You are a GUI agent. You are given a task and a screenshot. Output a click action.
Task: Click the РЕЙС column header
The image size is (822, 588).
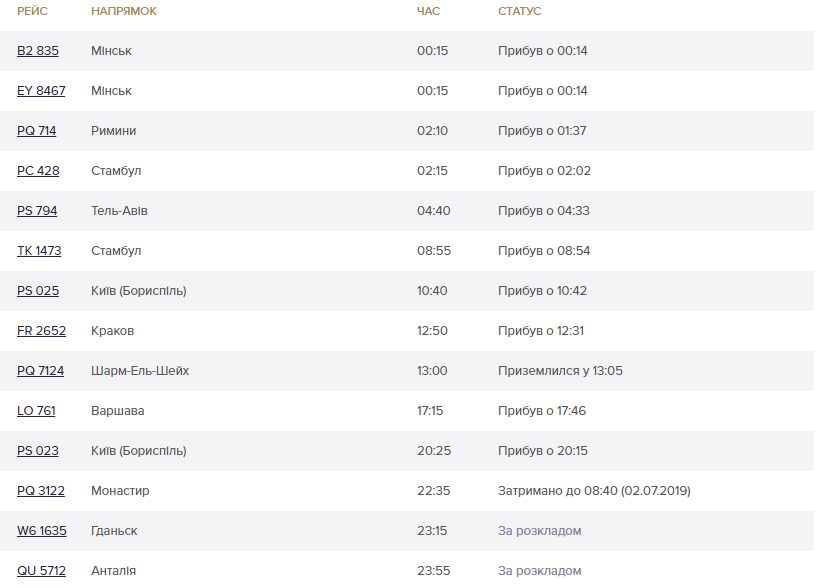click(x=33, y=11)
